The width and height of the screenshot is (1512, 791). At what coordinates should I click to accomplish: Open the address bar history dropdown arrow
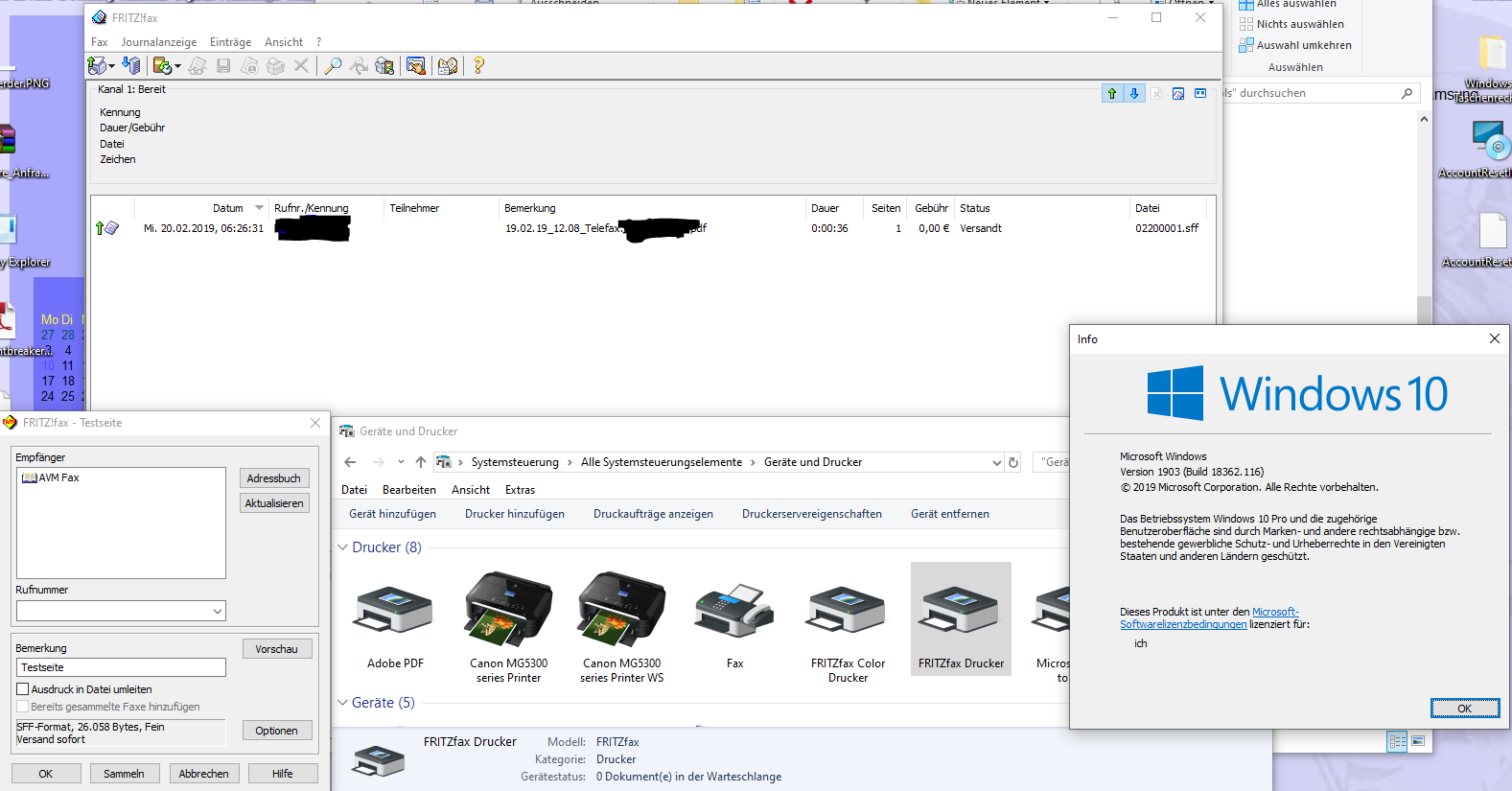[x=996, y=462]
